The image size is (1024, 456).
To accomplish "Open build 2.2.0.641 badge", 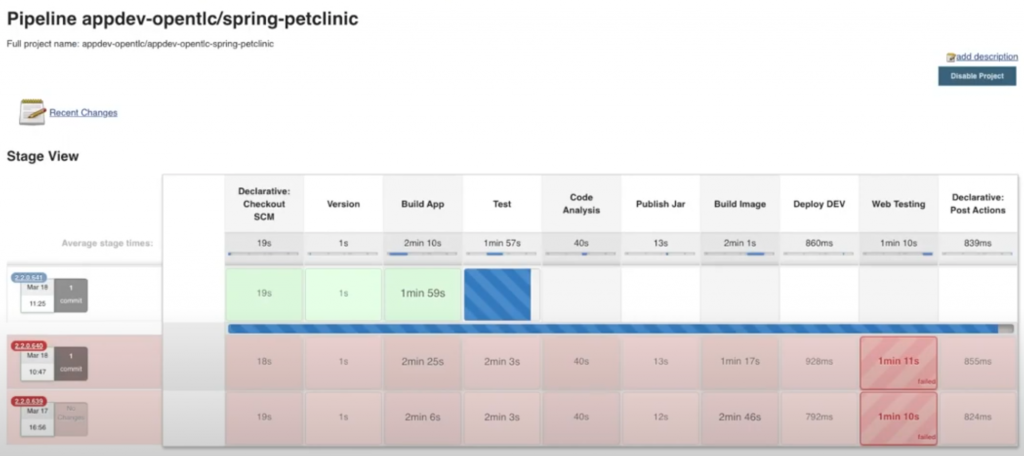I will (x=30, y=276).
